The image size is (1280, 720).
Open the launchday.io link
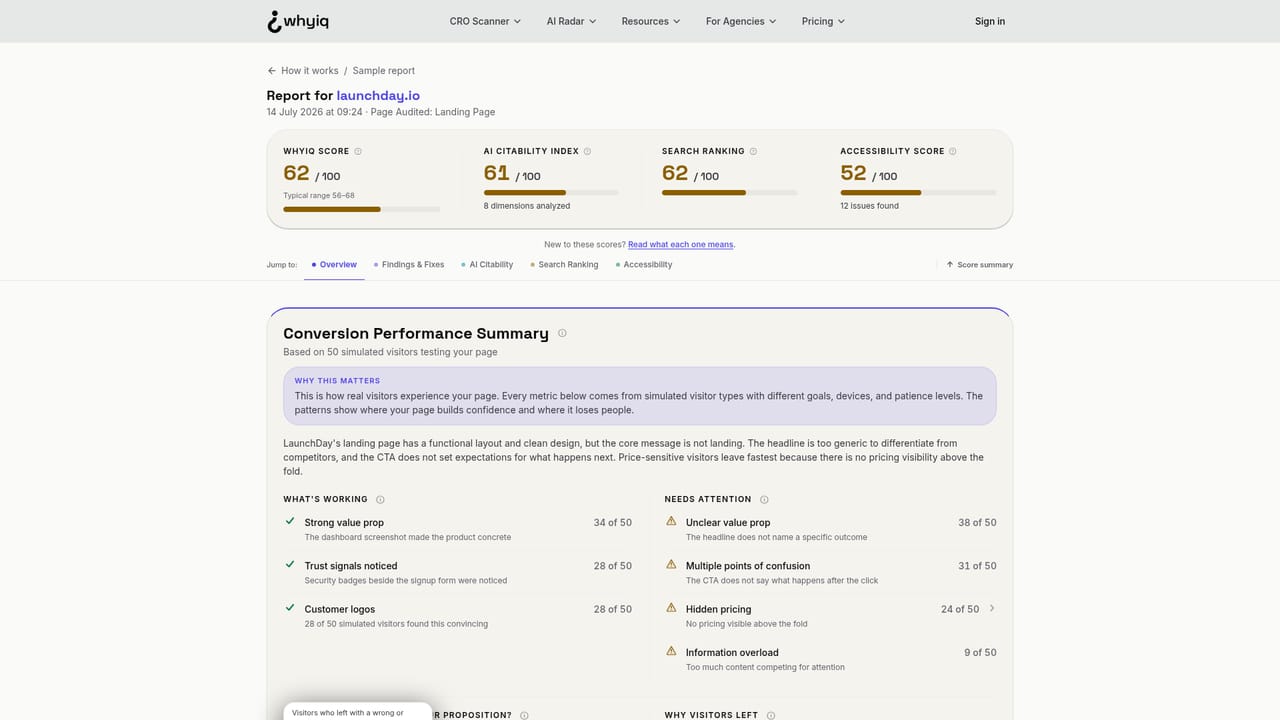click(378, 95)
